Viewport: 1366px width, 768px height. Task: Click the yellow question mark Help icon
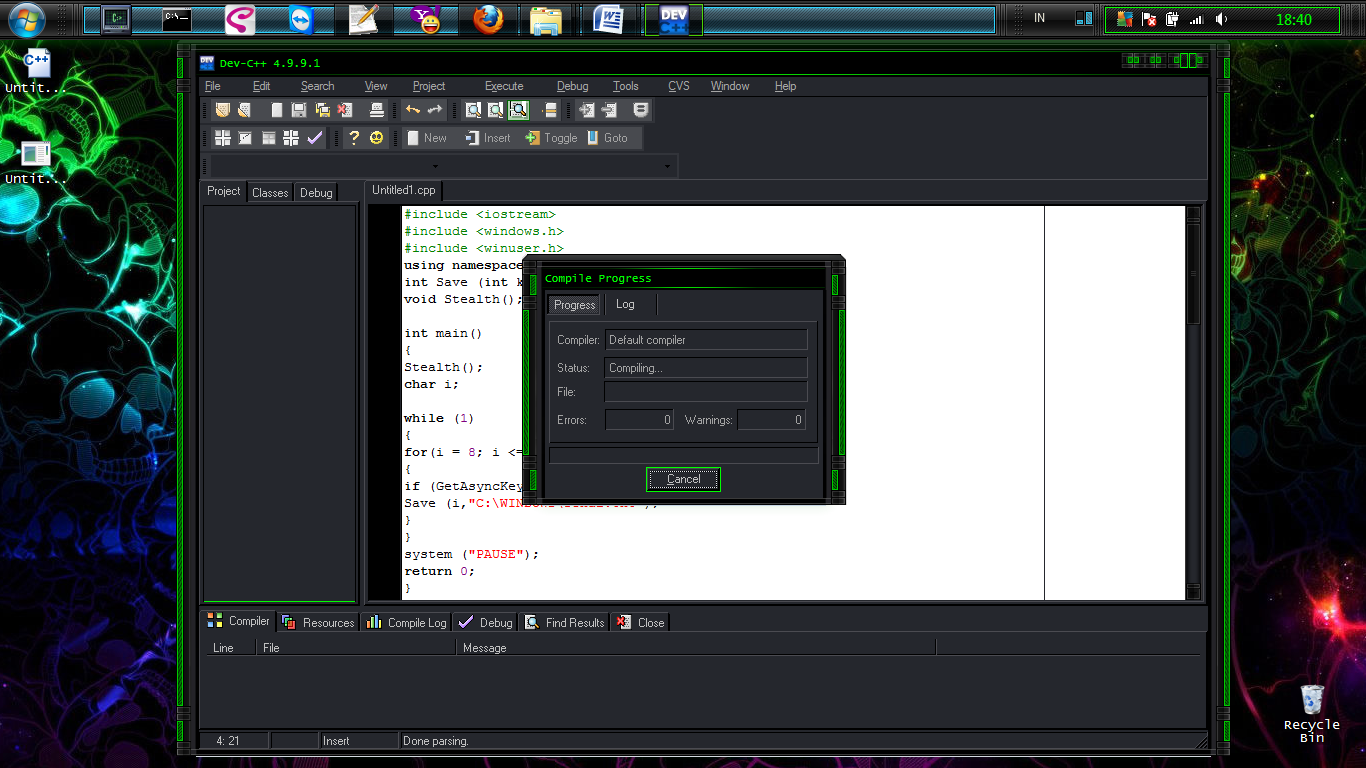353,138
